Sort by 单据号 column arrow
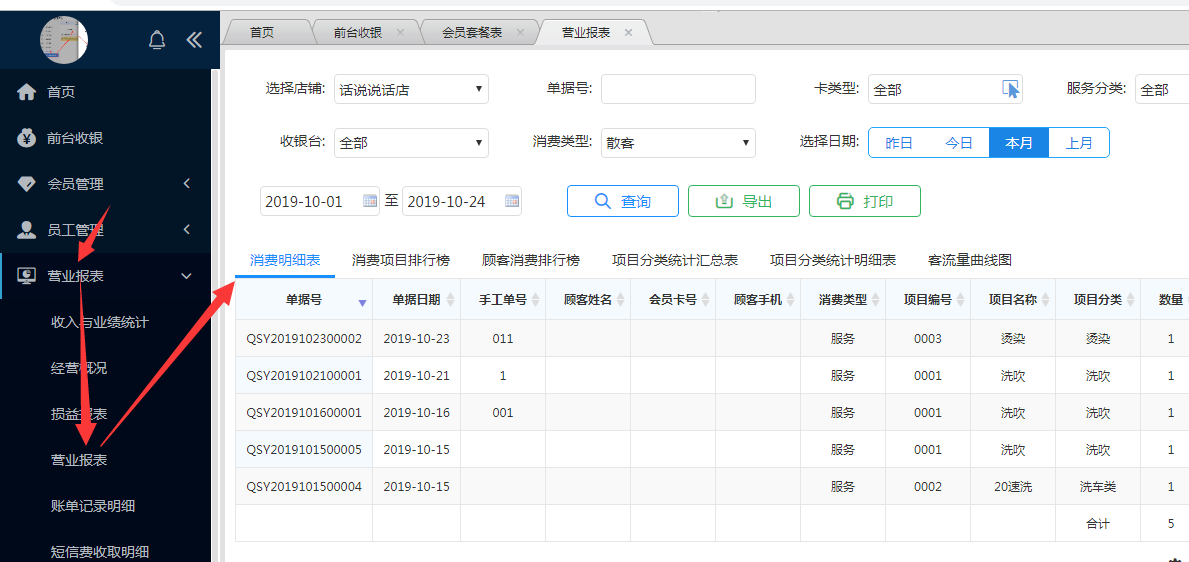 click(x=362, y=303)
